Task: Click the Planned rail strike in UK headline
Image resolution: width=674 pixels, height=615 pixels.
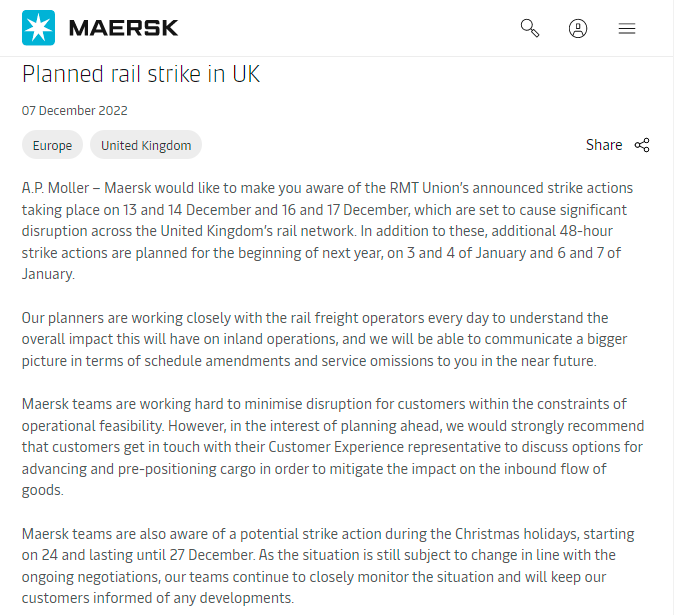Action: coord(141,74)
